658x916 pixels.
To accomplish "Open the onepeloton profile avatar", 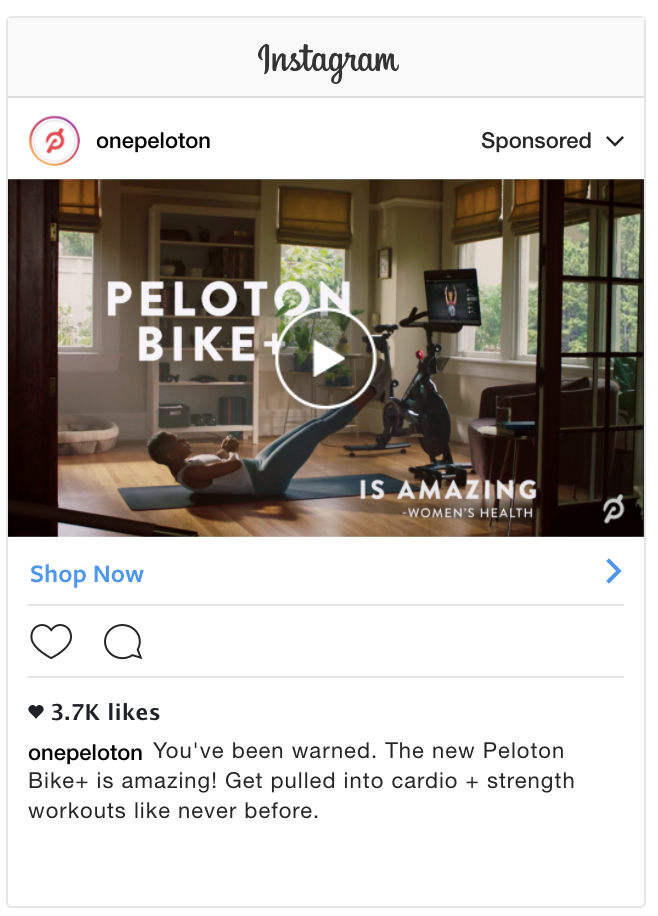I will 54,141.
